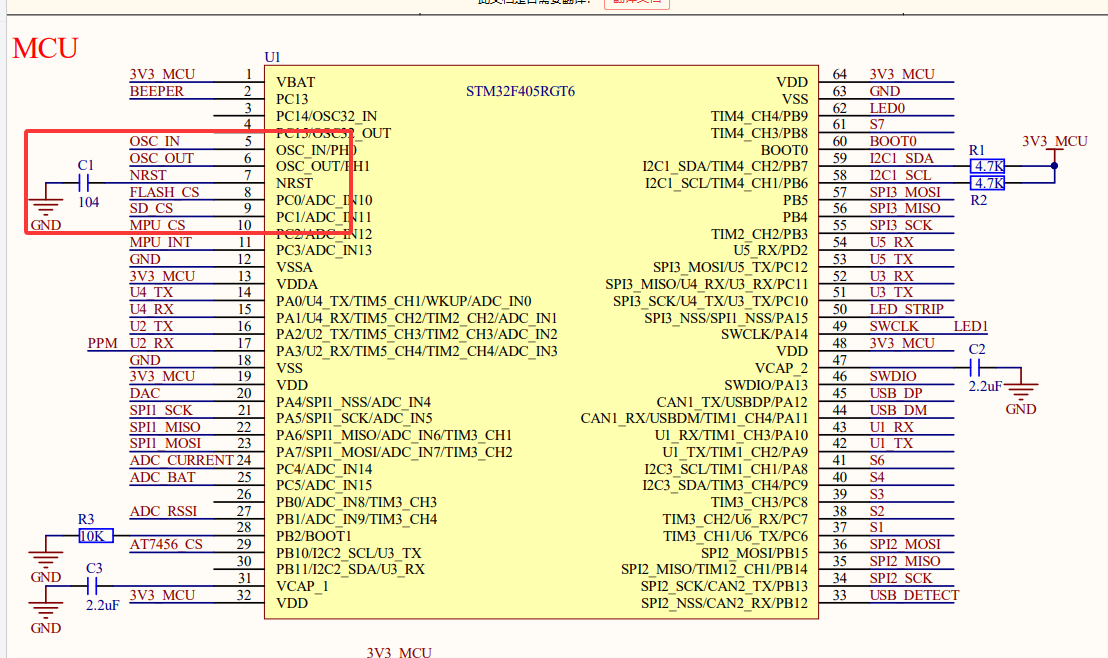Click the VCAP_2 pin name

pos(781,368)
